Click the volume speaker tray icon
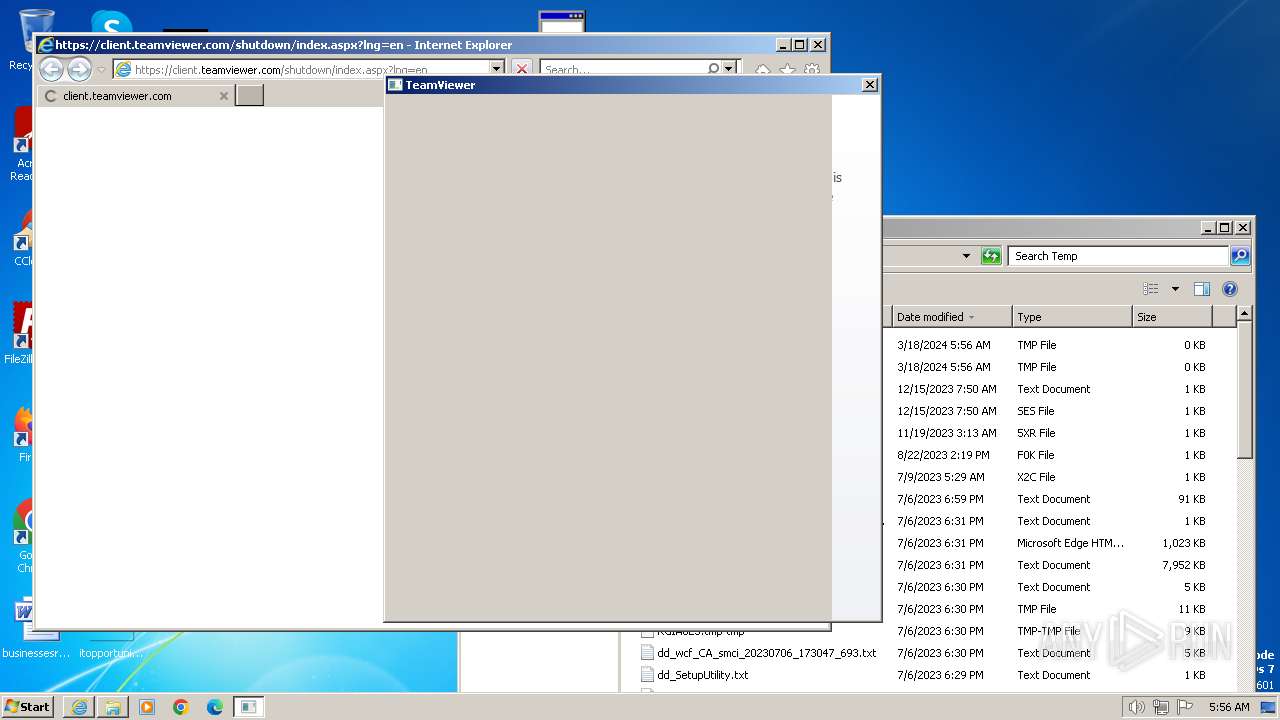1280x720 pixels. 1136,707
